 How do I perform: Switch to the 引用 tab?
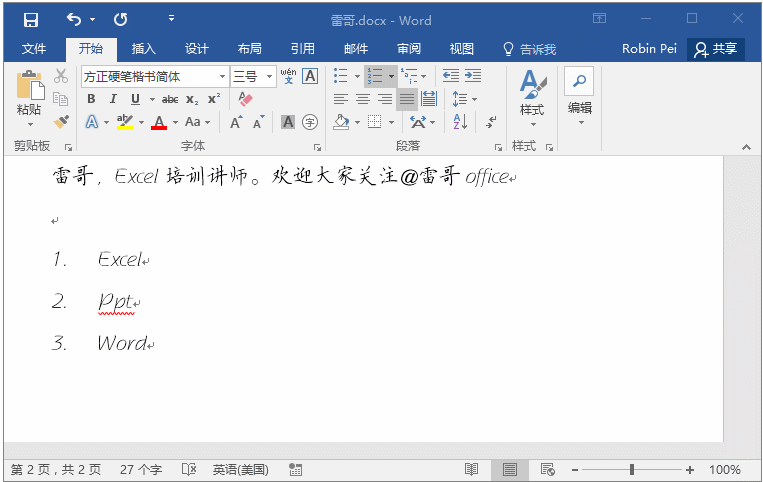[x=303, y=49]
